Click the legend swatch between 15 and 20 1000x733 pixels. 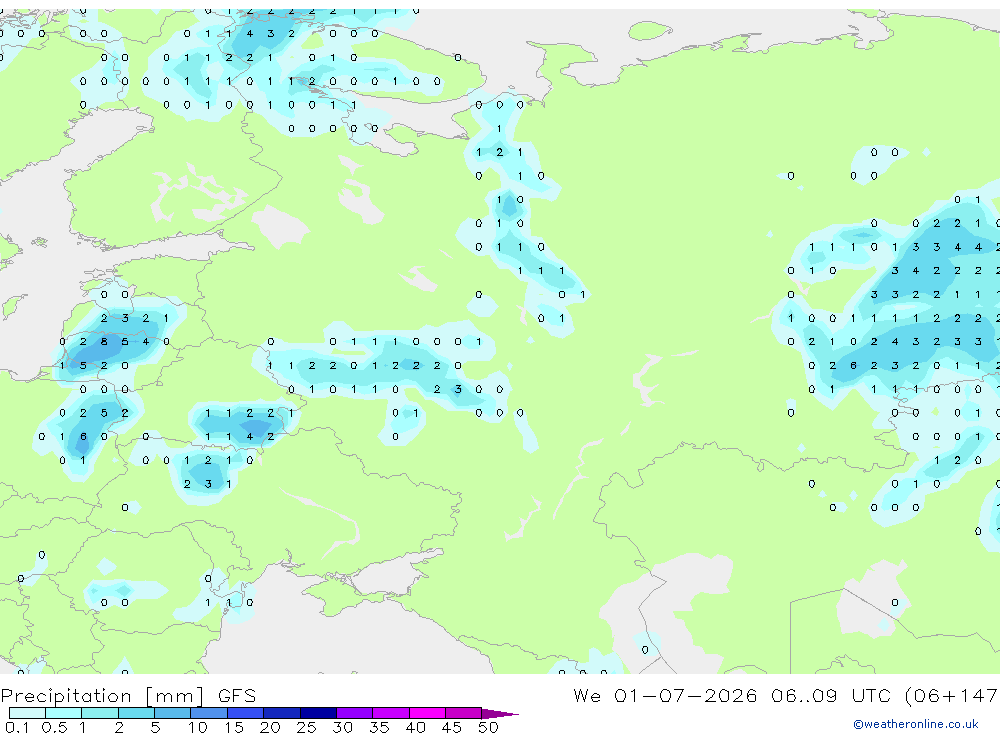246,713
